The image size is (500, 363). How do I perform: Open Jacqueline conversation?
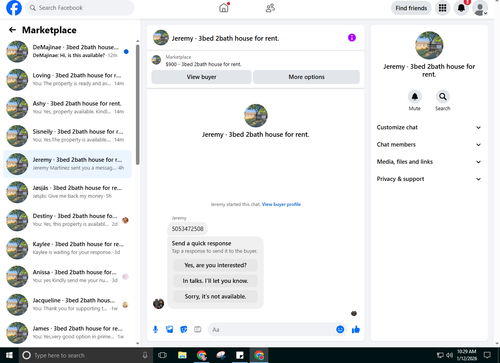coord(67,304)
